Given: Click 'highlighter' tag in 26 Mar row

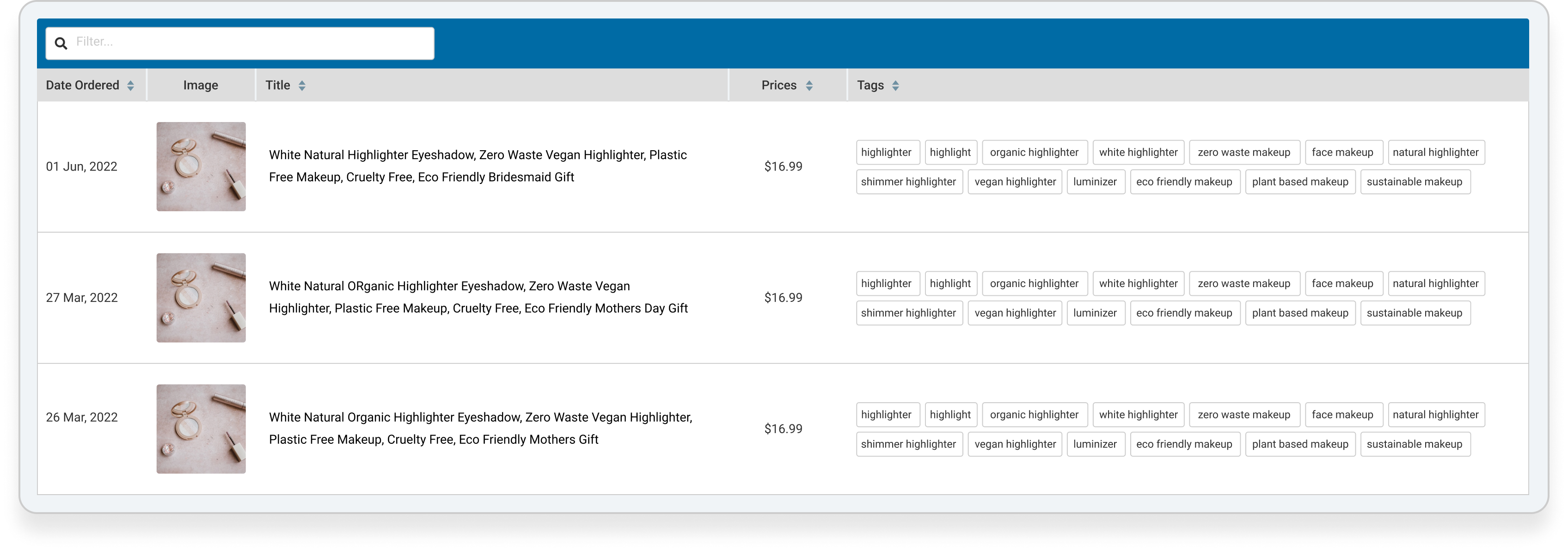Looking at the screenshot, I should coord(887,415).
